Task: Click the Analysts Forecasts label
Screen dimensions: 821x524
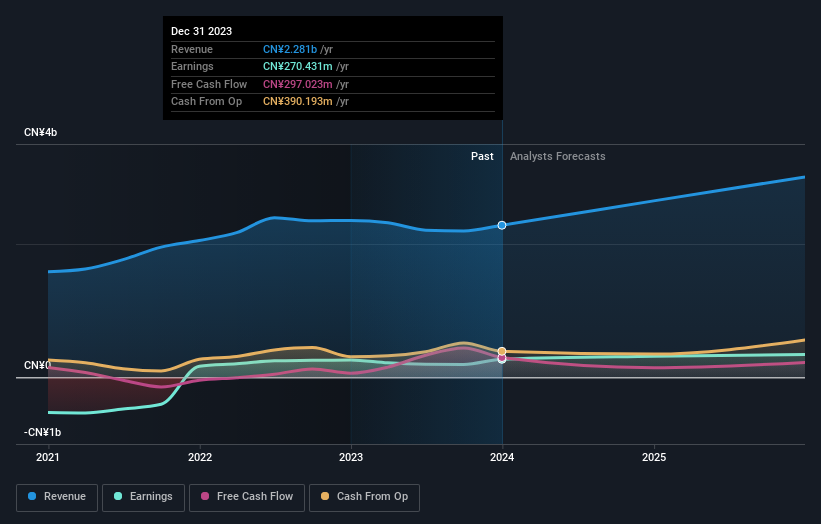Action: click(x=558, y=157)
